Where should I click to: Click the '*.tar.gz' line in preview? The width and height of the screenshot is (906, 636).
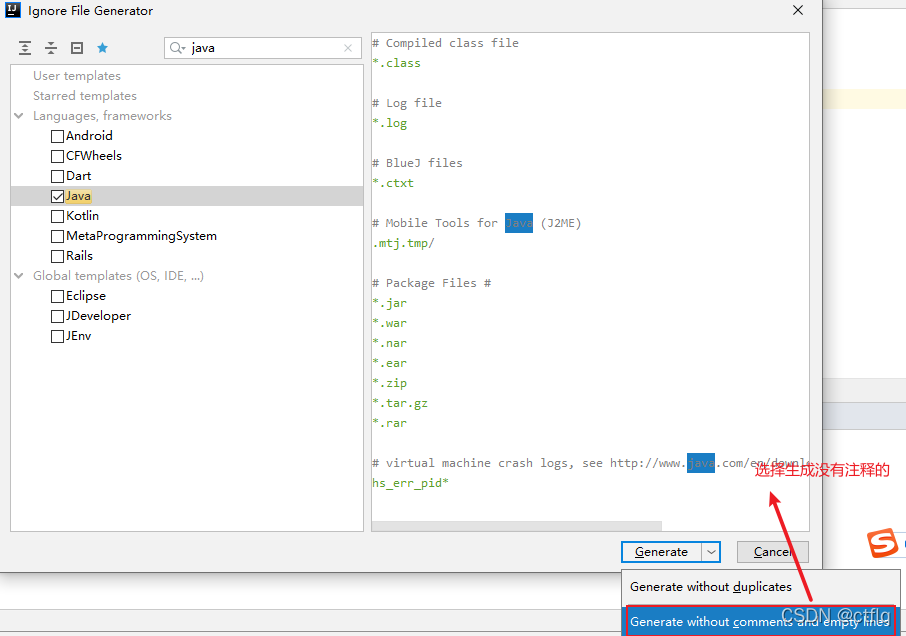400,403
